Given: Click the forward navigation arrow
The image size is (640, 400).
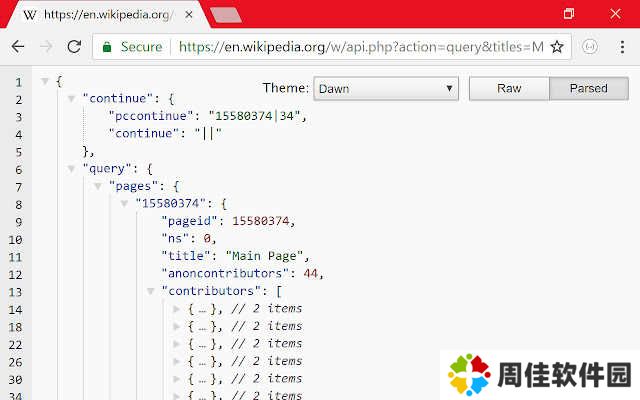Looking at the screenshot, I should [x=46, y=47].
